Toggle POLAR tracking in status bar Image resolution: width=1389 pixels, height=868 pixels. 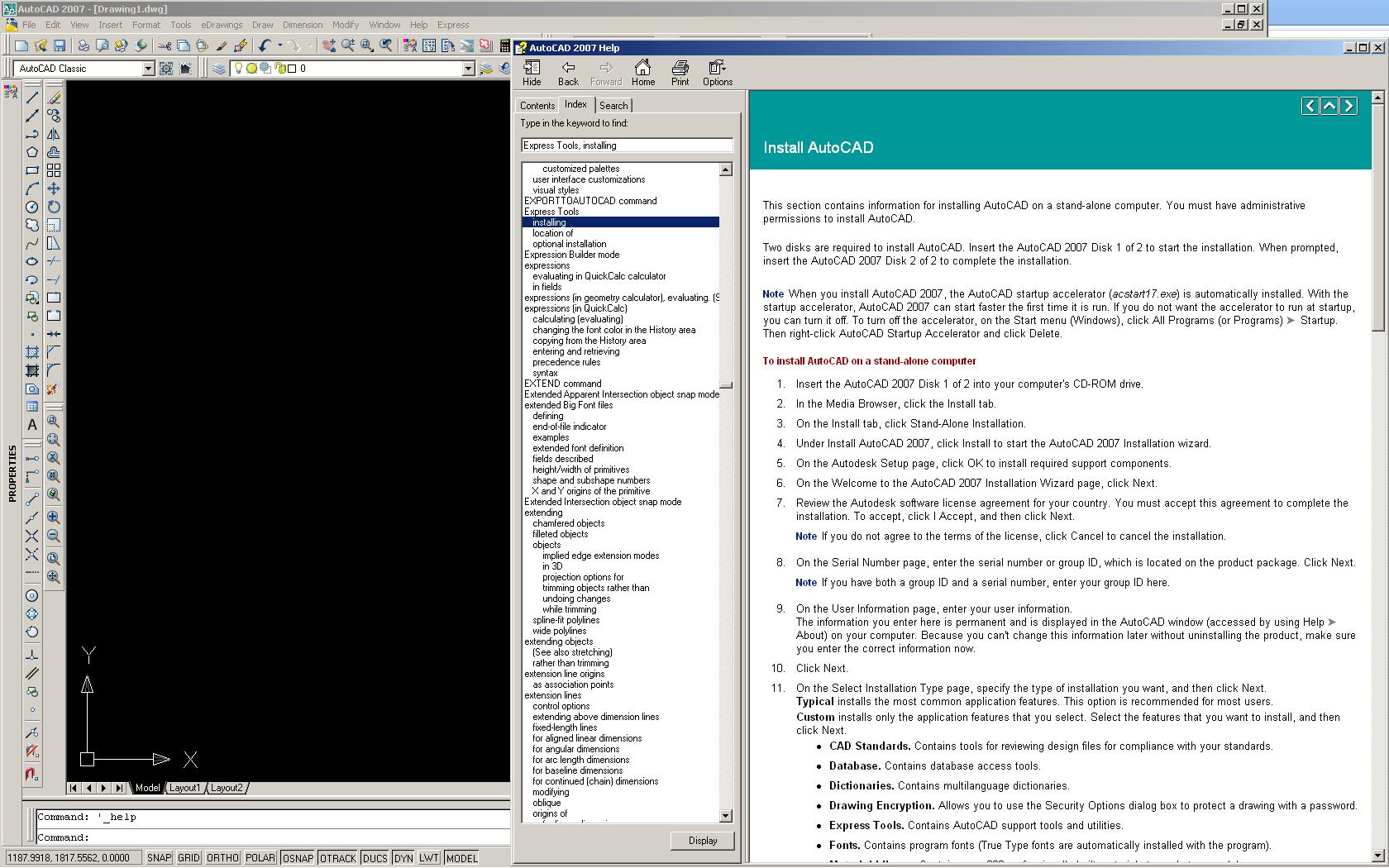(260, 858)
